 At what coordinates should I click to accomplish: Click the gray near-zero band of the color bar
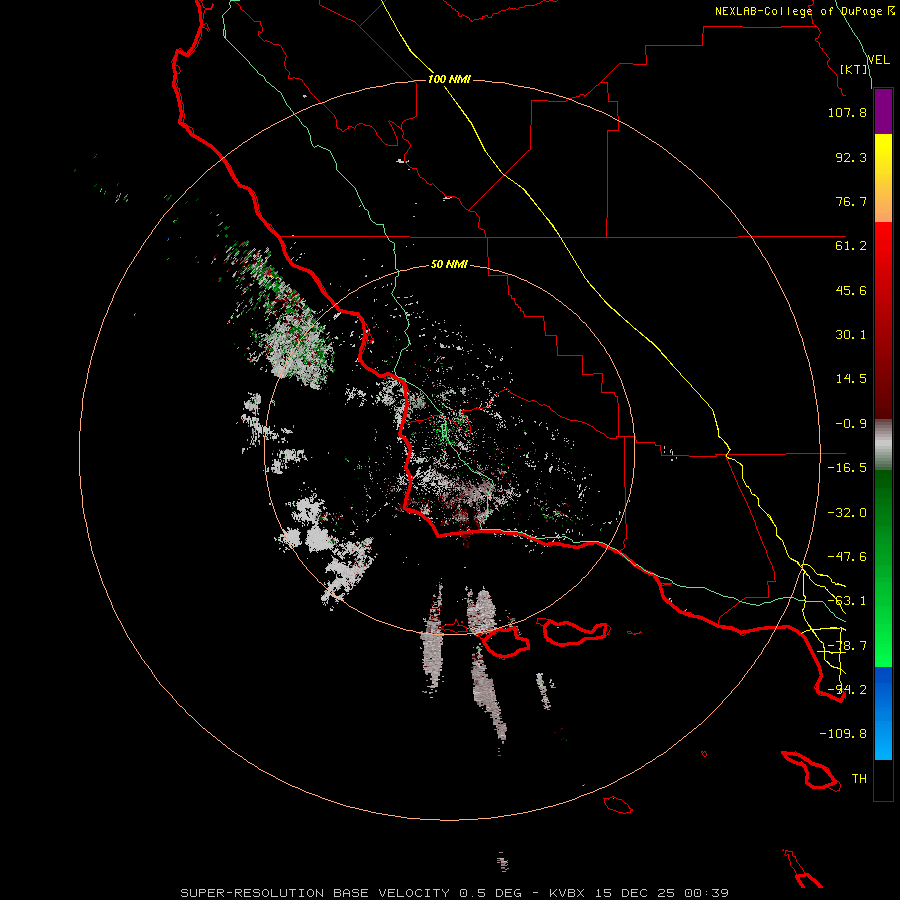[883, 445]
